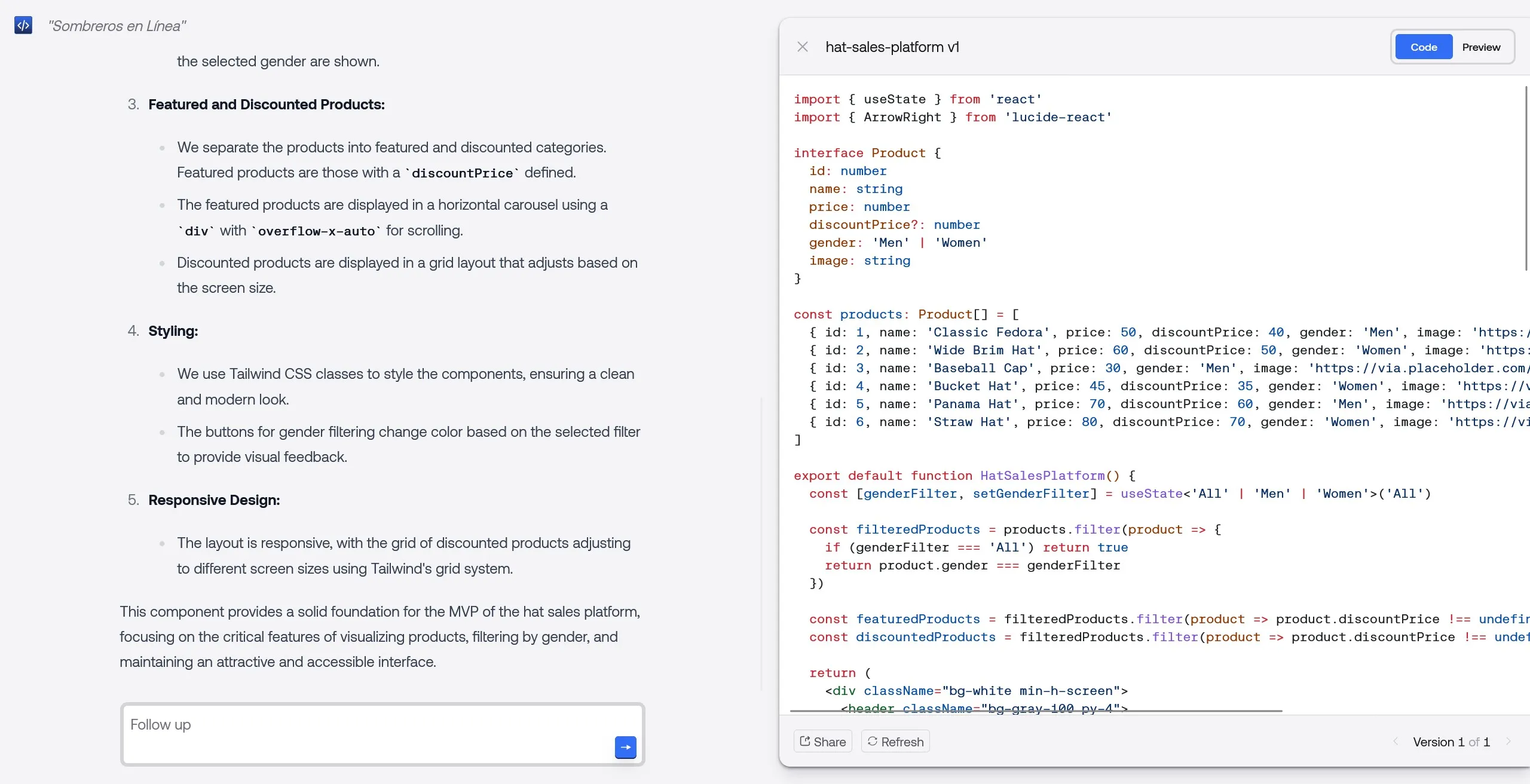This screenshot has height=784, width=1530.
Task: Toggle back to Code view
Action: (x=1423, y=47)
